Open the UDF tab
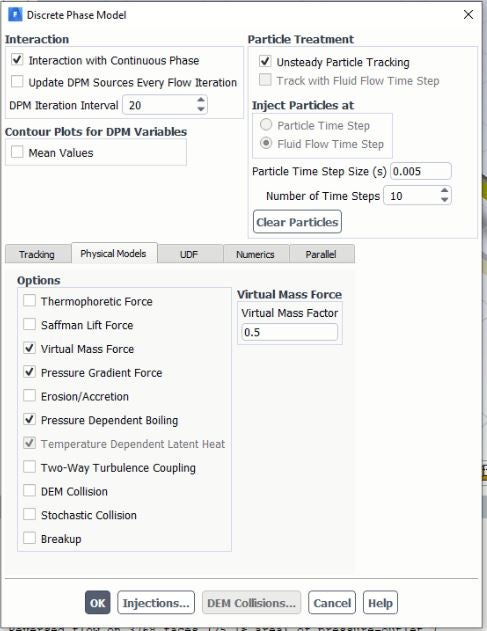The image size is (487, 631). 190,254
